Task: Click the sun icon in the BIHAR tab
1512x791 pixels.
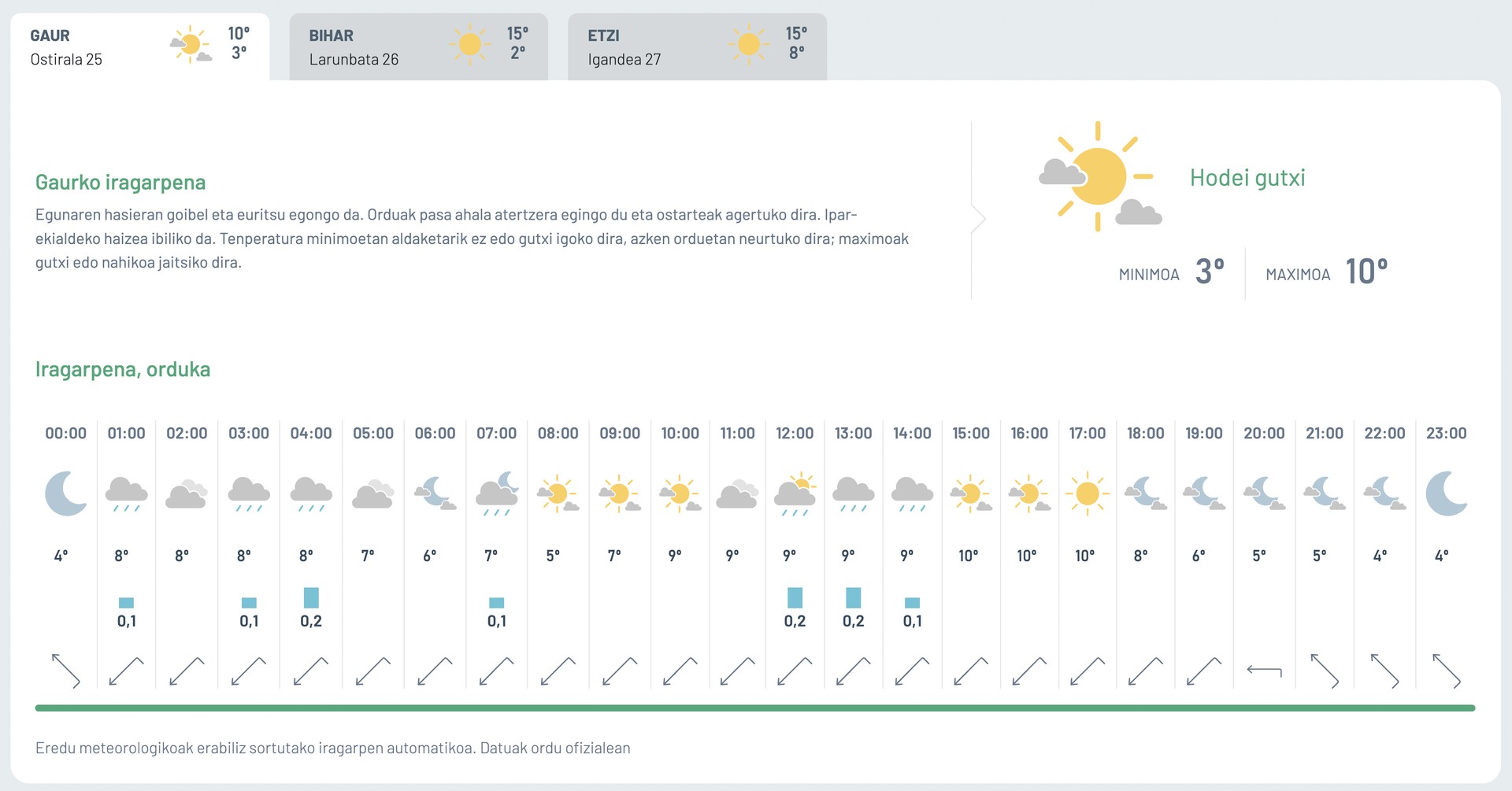Action: 470,44
